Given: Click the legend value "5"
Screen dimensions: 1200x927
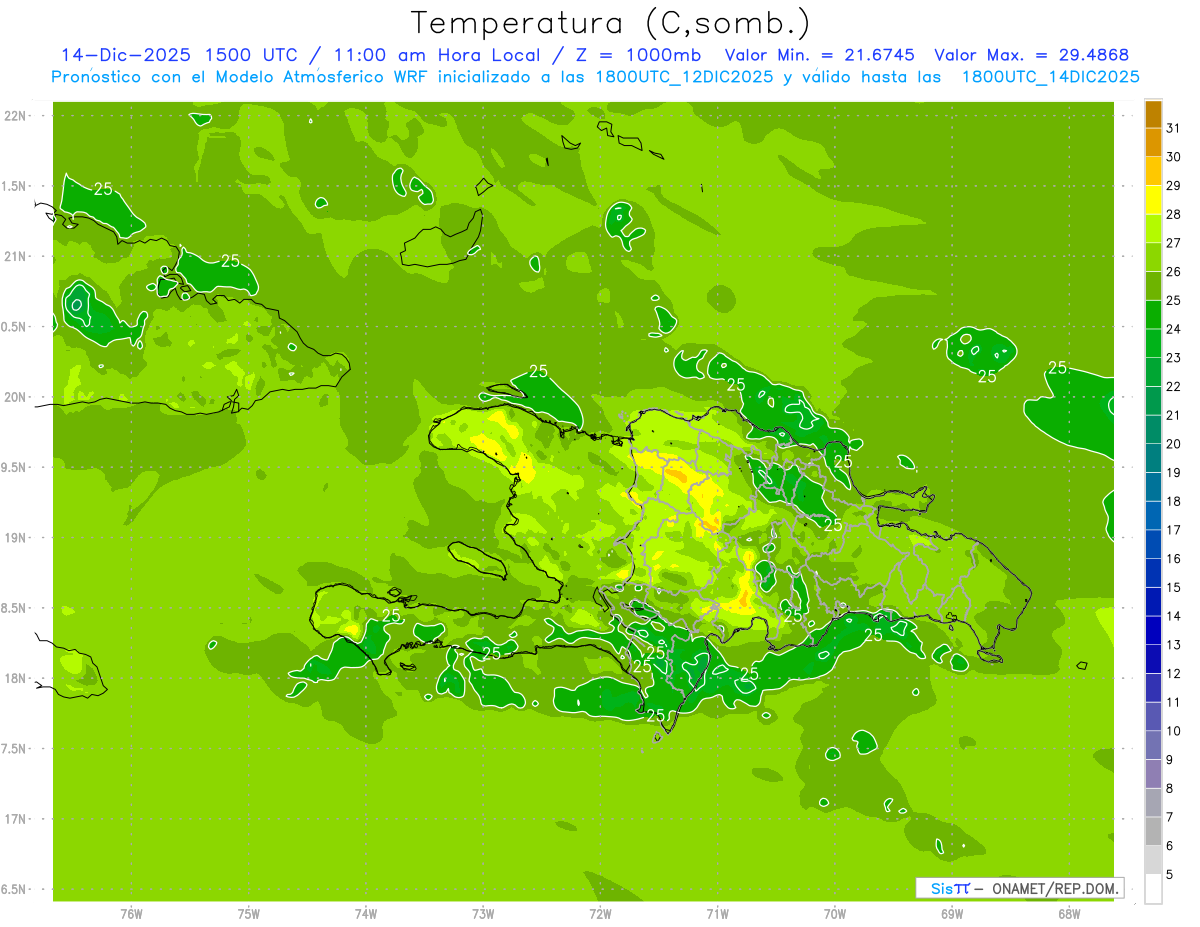Looking at the screenshot, I should click(1170, 874).
